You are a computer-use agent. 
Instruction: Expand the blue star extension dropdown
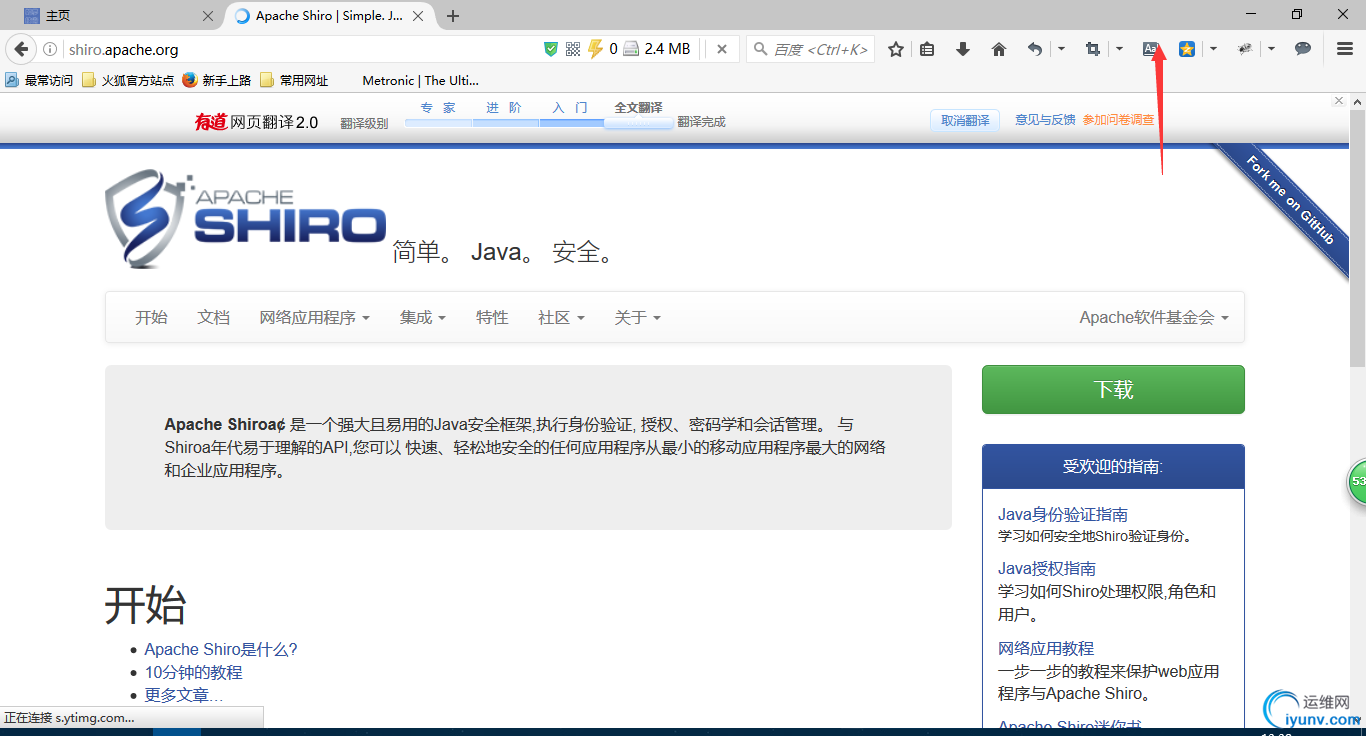click(1213, 49)
